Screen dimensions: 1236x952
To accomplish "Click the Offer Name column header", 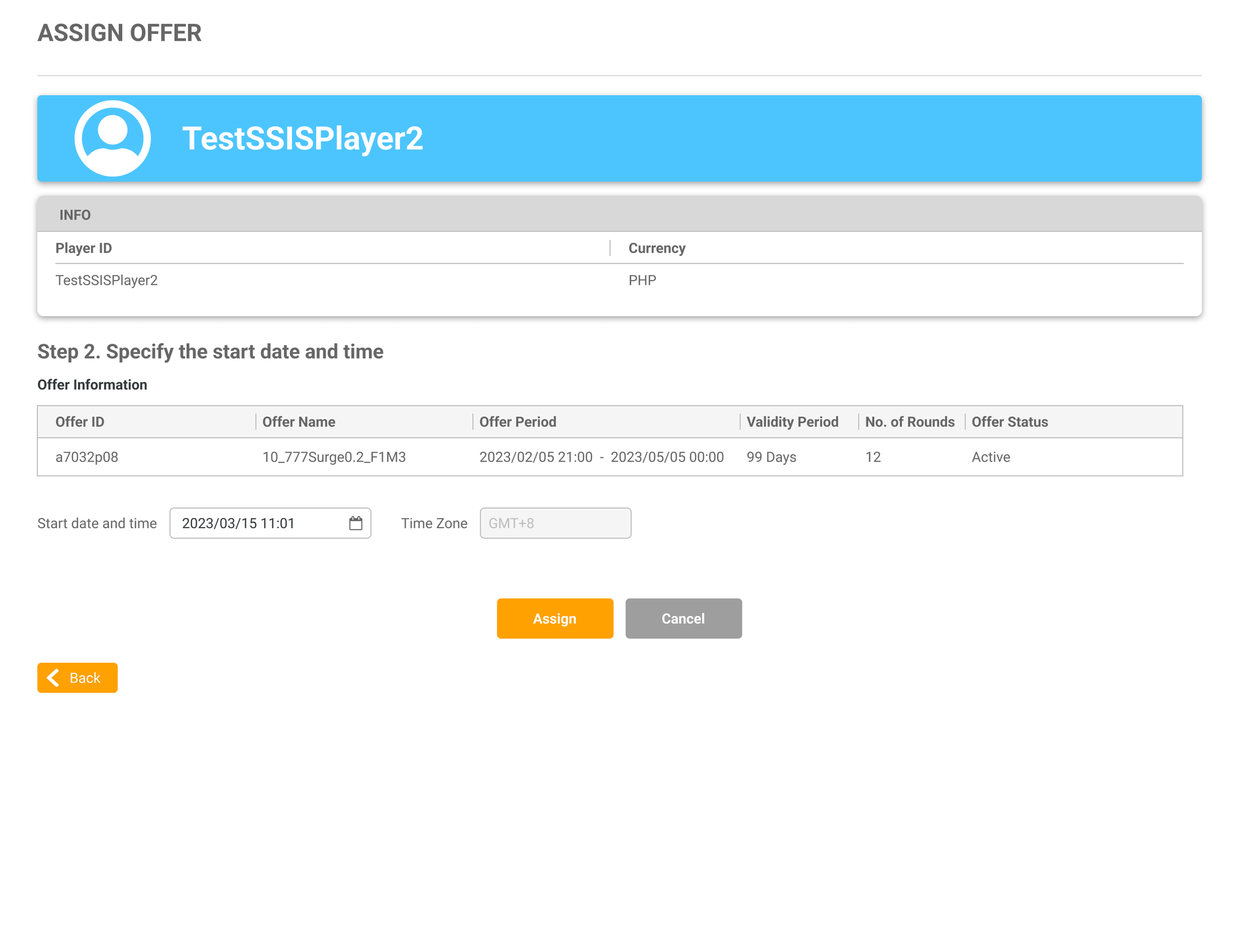I will tap(298, 422).
